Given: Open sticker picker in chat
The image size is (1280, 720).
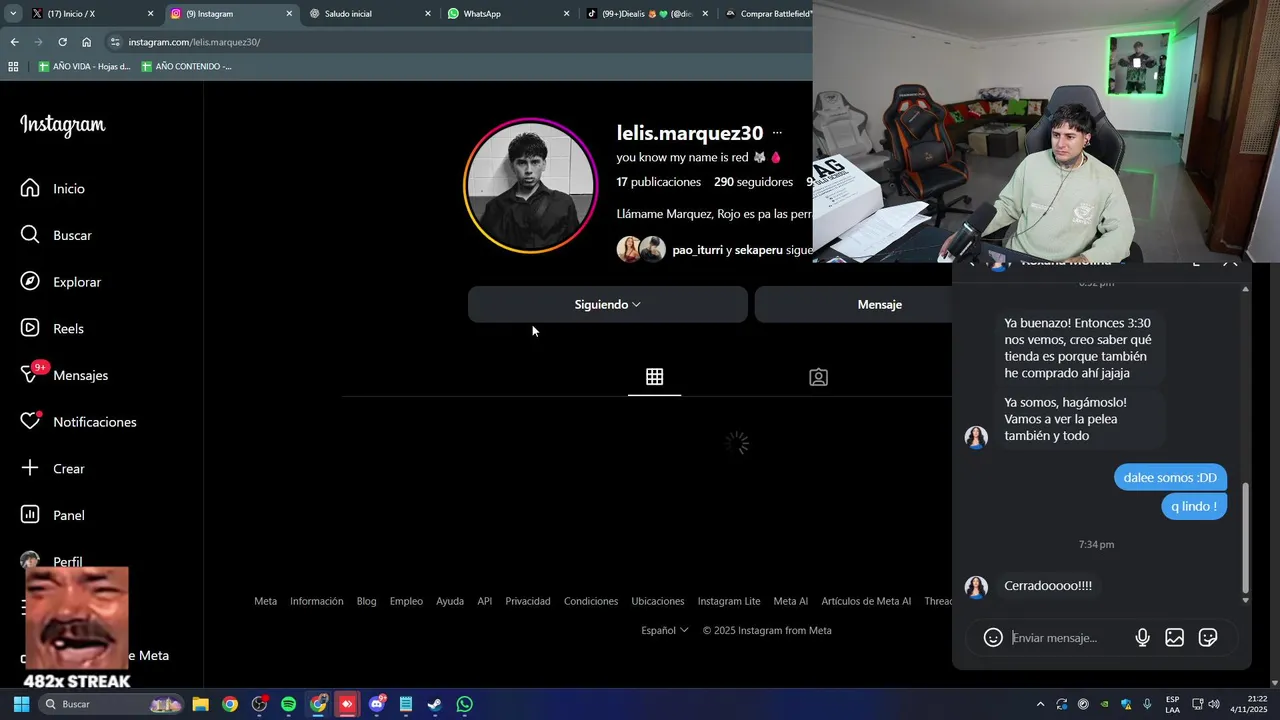Looking at the screenshot, I should click(1208, 637).
